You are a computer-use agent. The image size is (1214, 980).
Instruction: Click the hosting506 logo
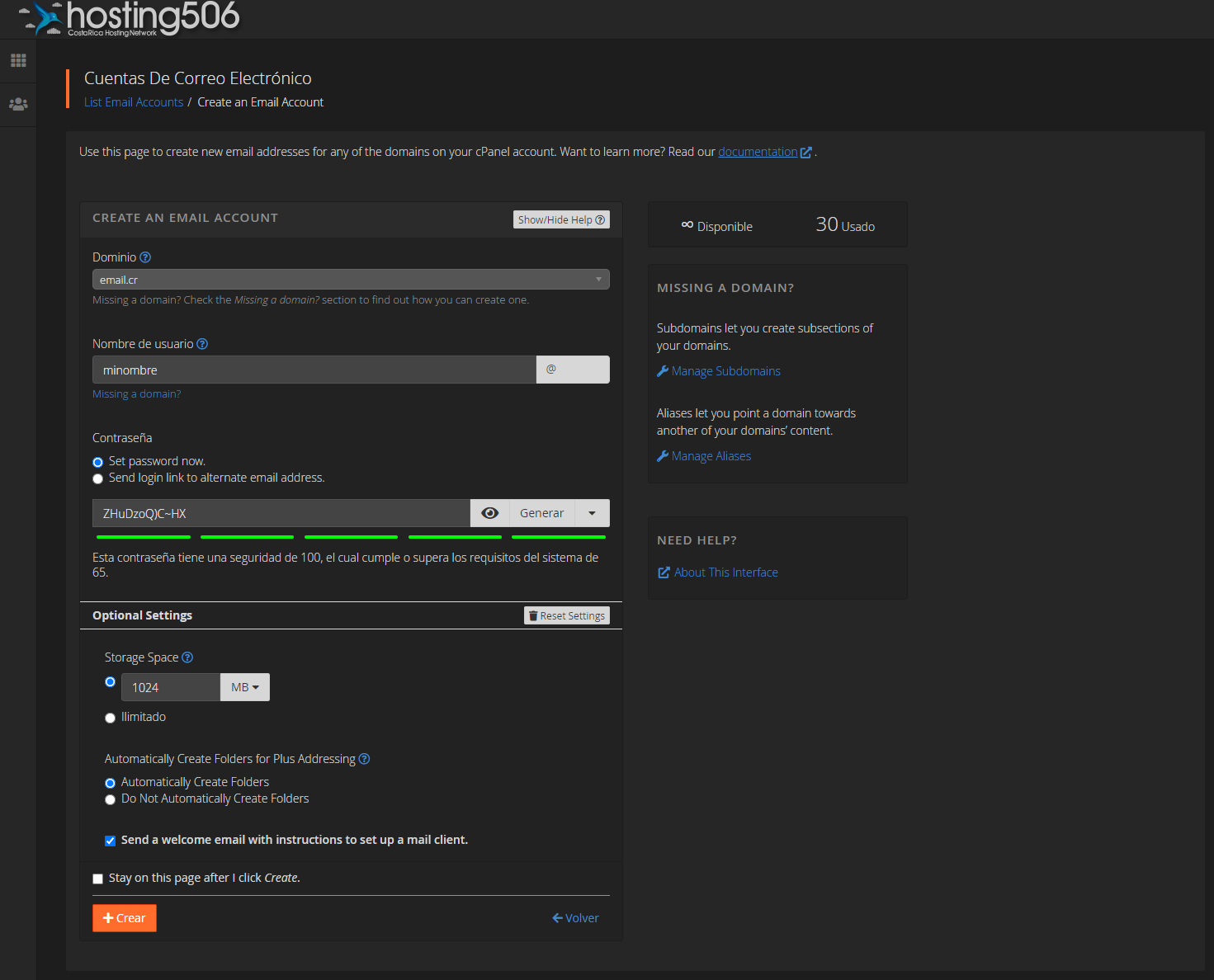132,19
